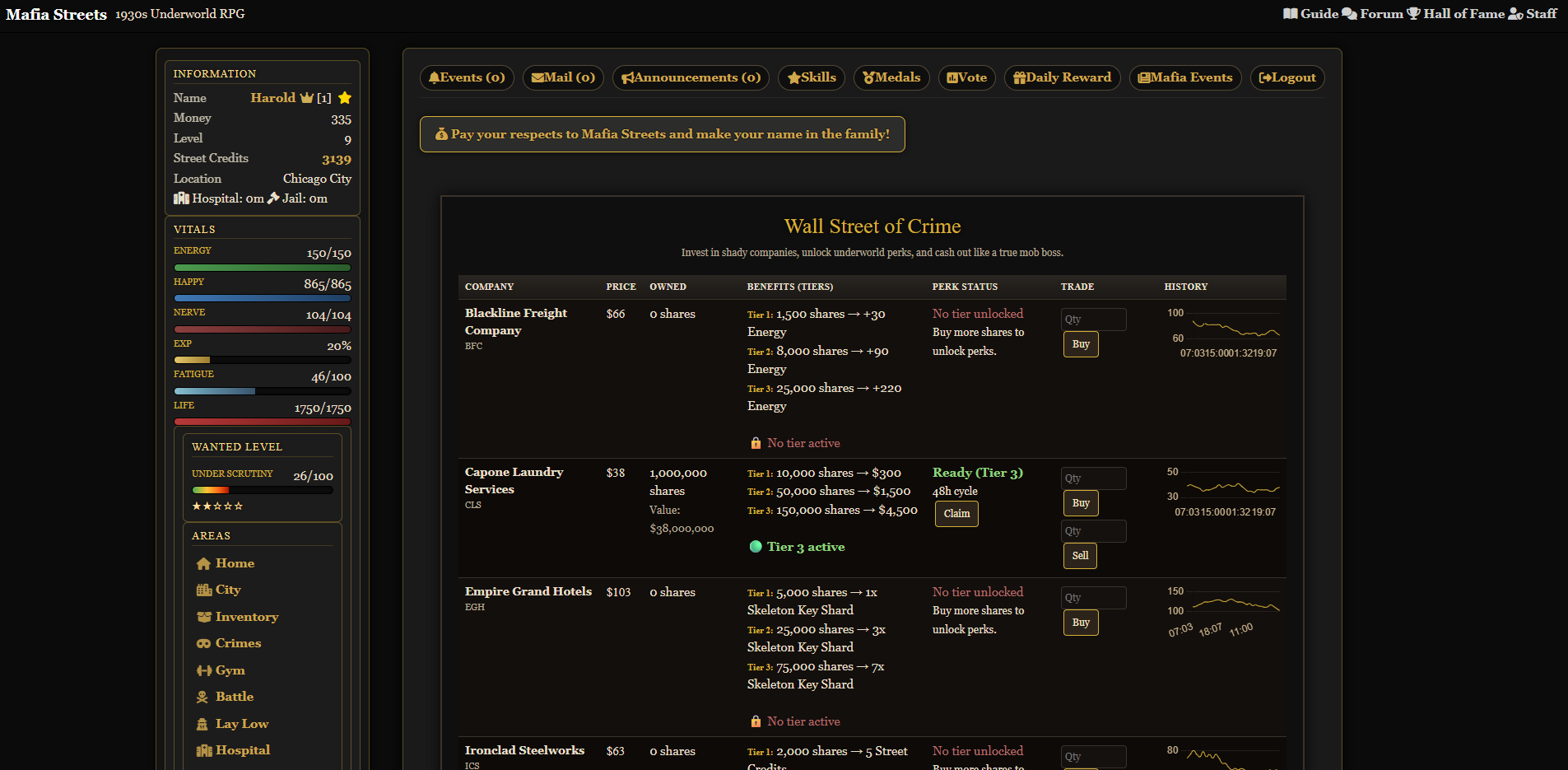The width and height of the screenshot is (1568, 770).
Task: Click the Blackline Freight price history chart
Action: tap(1235, 329)
